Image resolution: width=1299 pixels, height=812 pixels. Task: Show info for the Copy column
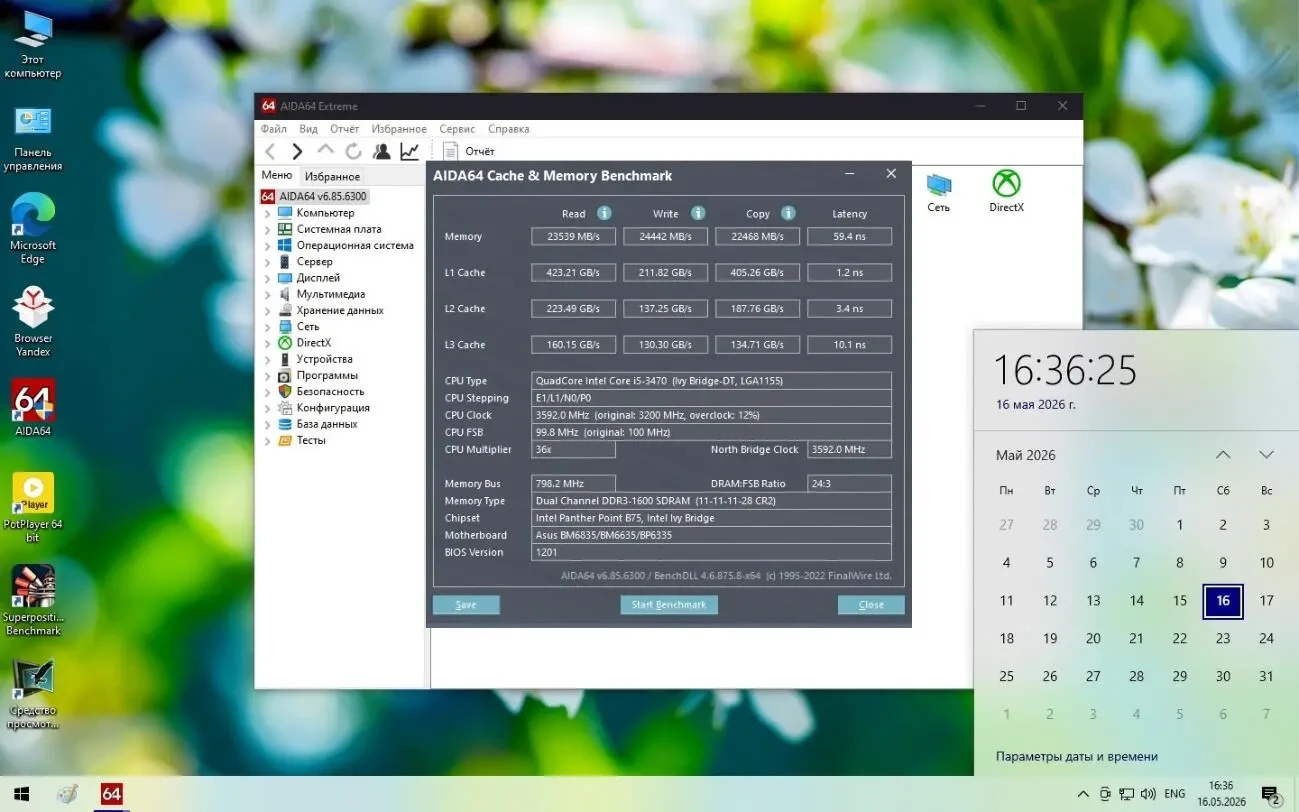coord(788,213)
